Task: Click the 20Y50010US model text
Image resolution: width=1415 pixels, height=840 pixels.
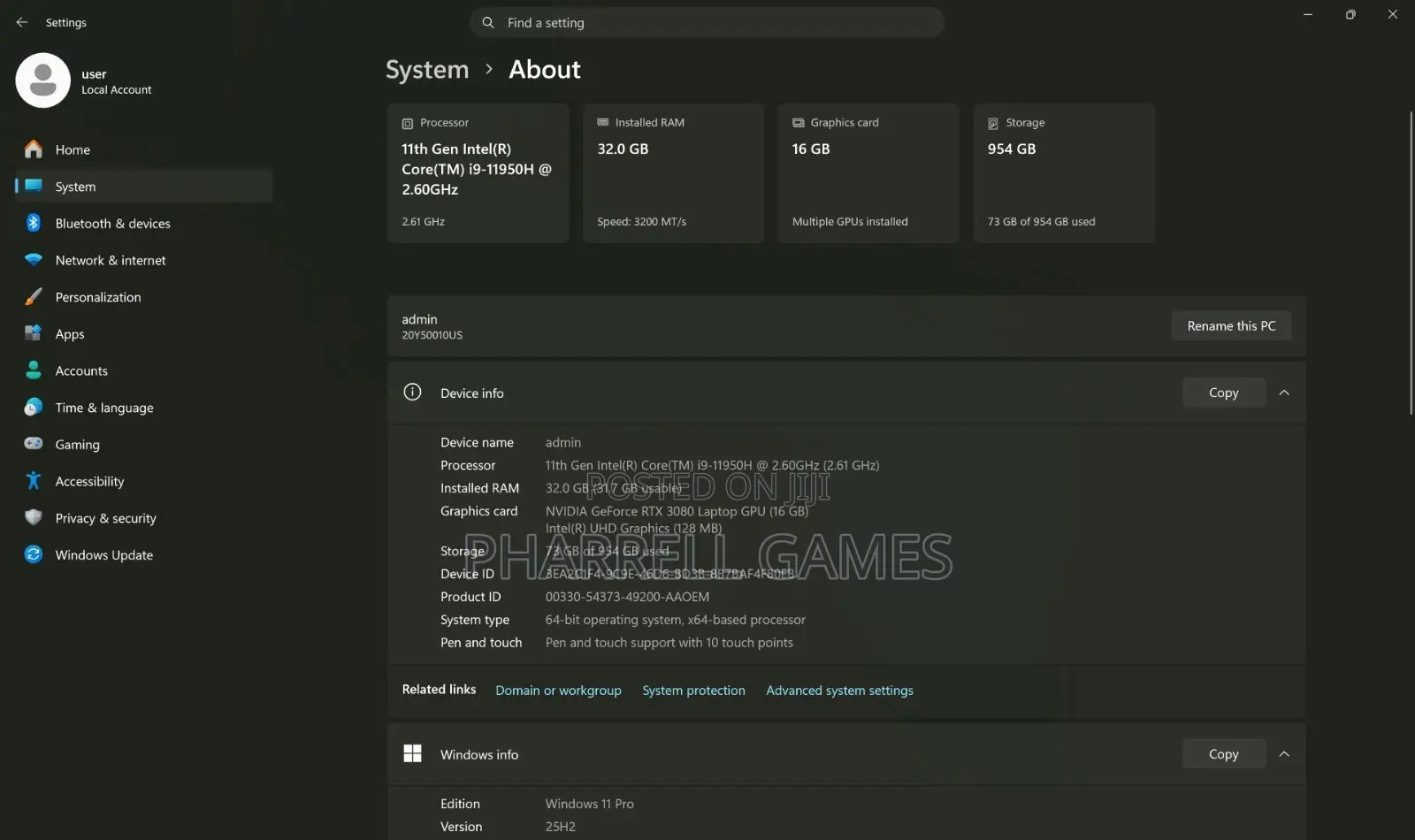Action: pyautogui.click(x=432, y=336)
